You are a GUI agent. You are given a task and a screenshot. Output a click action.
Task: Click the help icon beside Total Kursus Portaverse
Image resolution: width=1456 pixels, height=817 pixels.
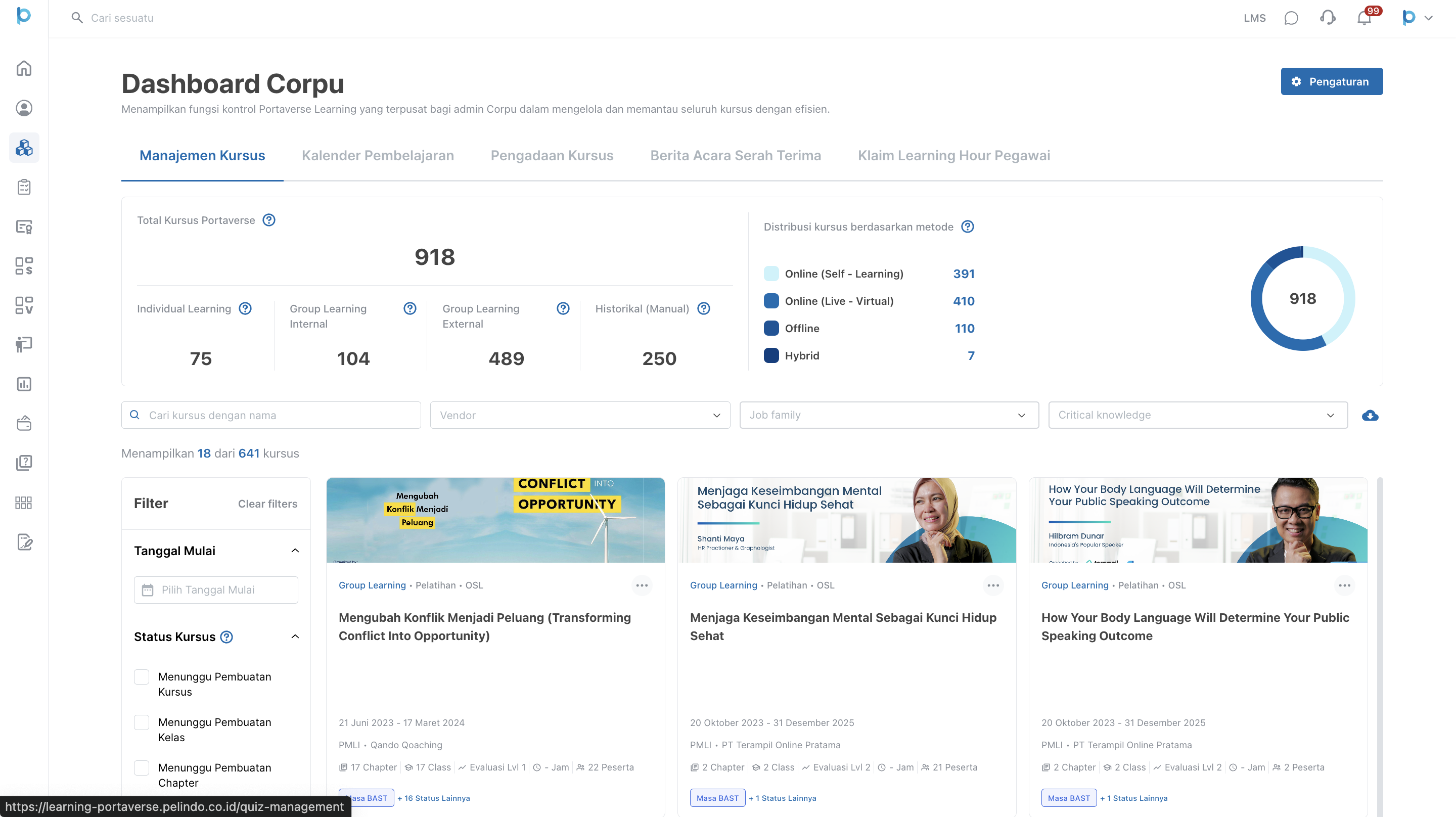point(269,220)
